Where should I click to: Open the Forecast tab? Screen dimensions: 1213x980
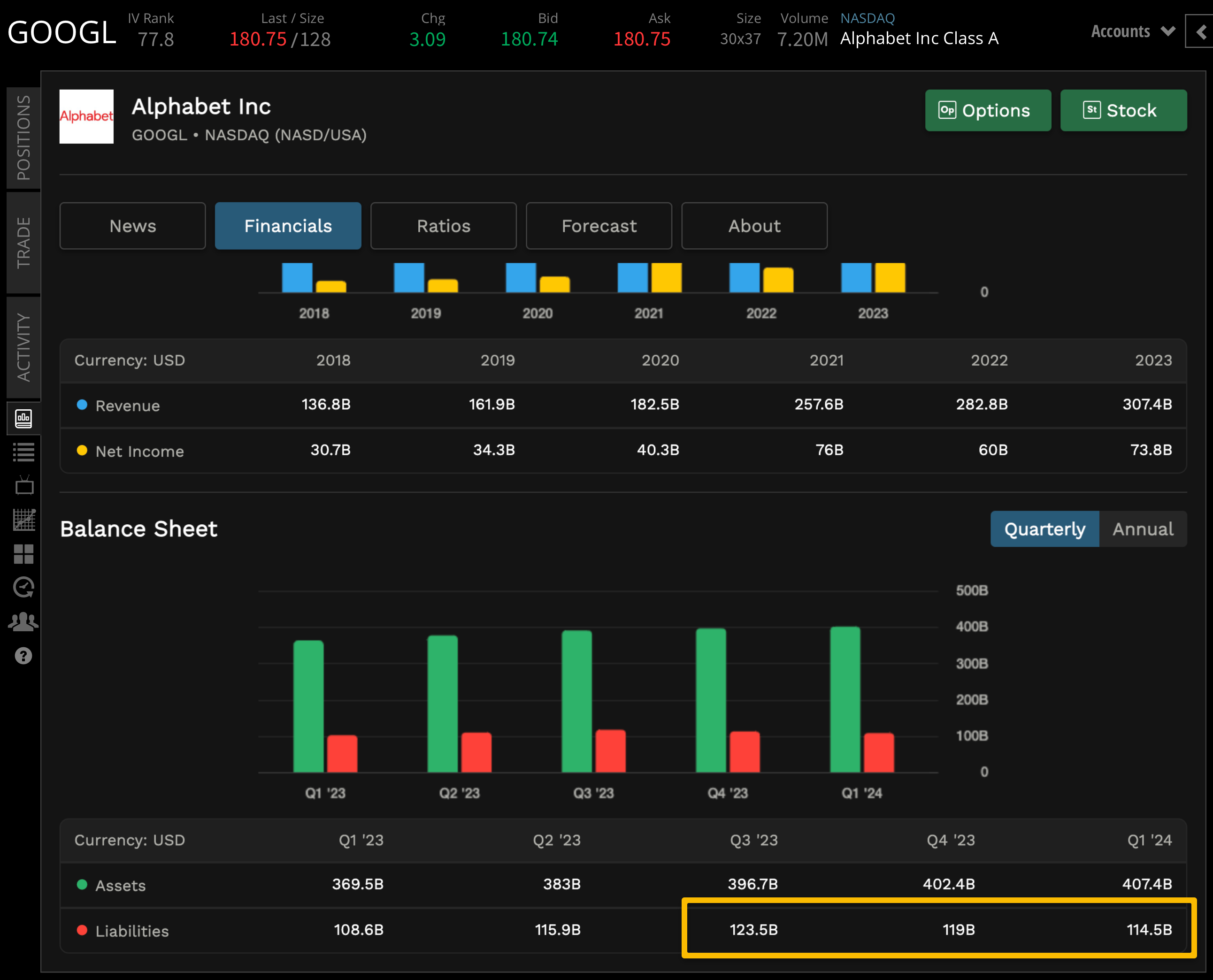coord(599,226)
